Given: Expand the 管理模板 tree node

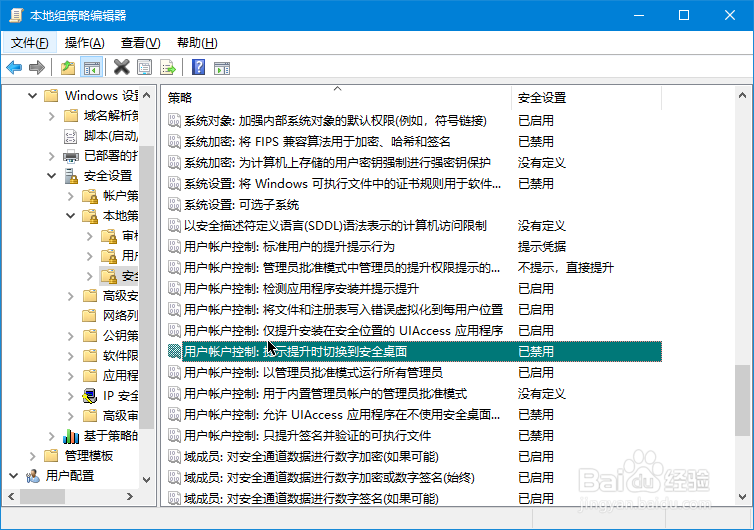Looking at the screenshot, I should (x=32, y=455).
